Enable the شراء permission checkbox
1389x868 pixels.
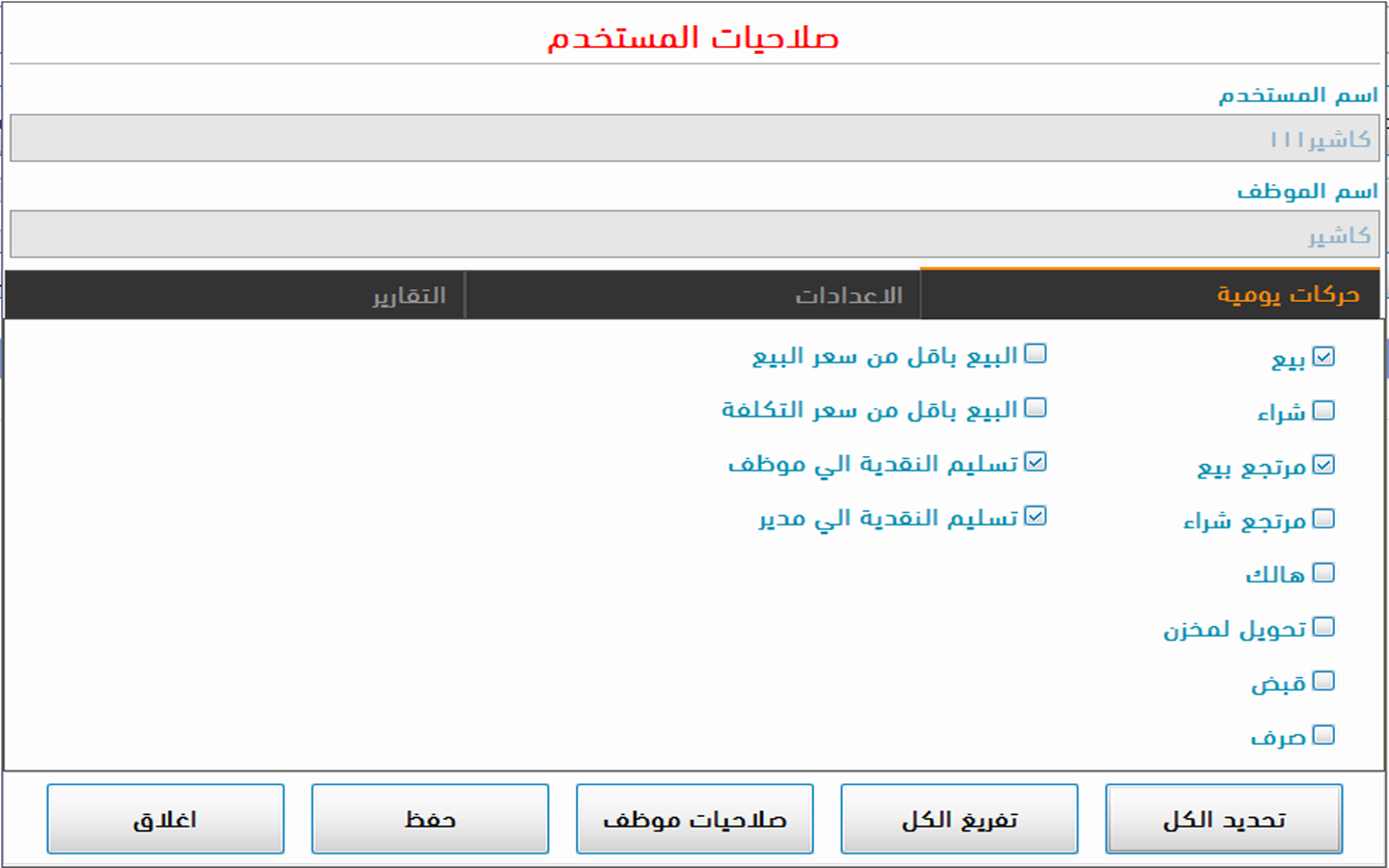coord(1323,411)
